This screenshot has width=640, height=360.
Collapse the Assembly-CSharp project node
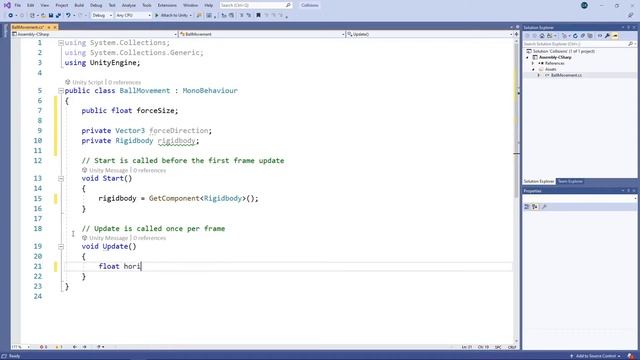click(527, 58)
